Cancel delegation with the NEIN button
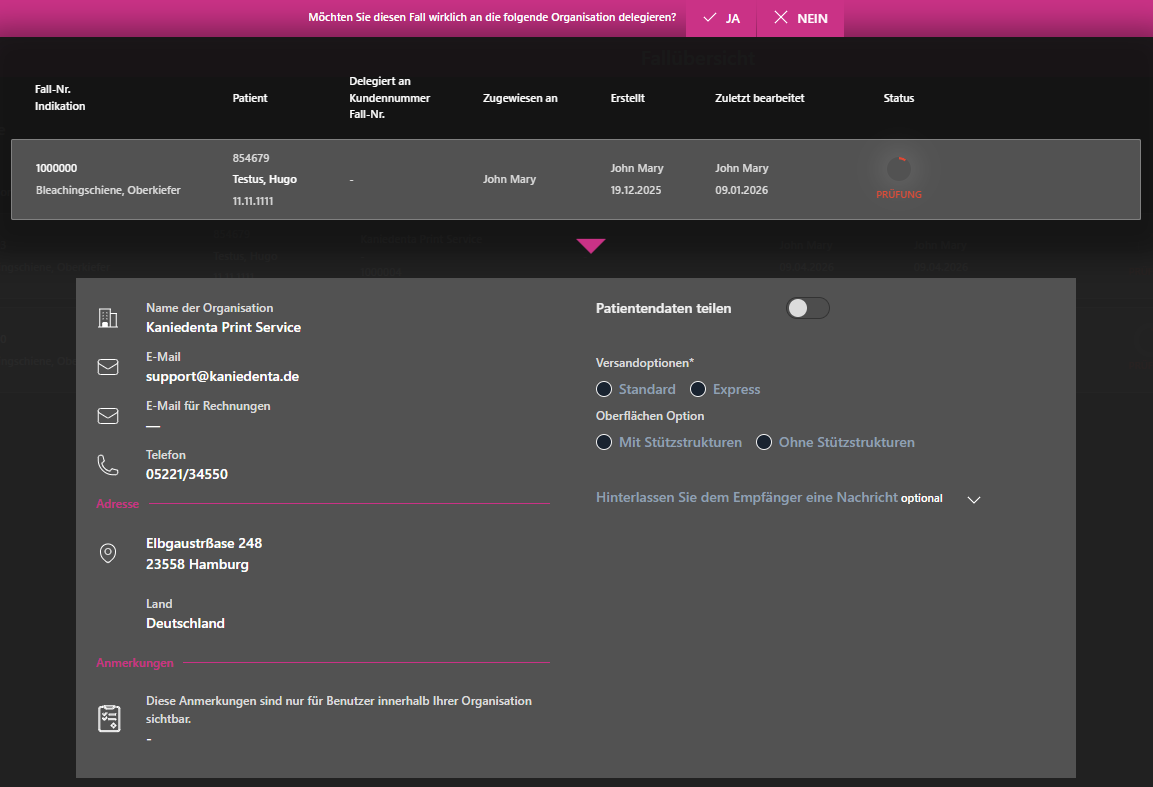This screenshot has width=1153, height=787. [800, 18]
